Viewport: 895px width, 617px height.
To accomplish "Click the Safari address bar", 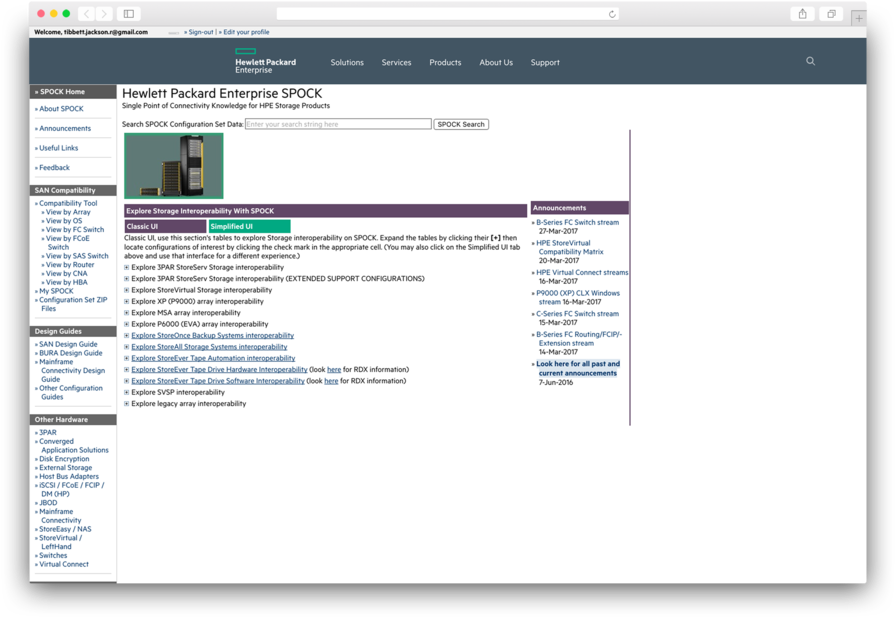I will tap(448, 14).
